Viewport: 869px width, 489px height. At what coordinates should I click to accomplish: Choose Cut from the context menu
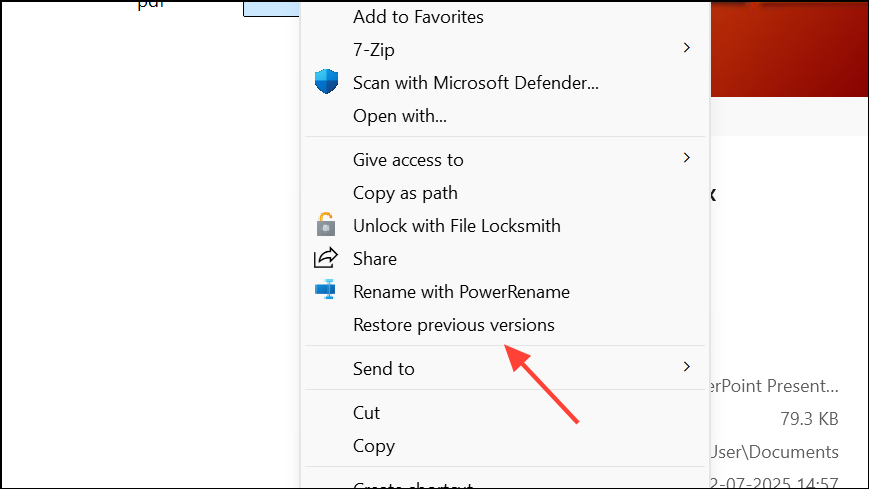(x=366, y=412)
